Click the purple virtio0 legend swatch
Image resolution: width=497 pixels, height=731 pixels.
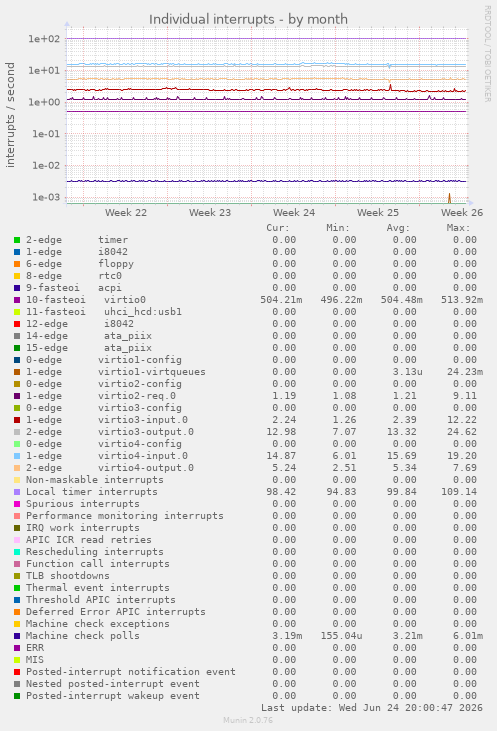pos(17,300)
